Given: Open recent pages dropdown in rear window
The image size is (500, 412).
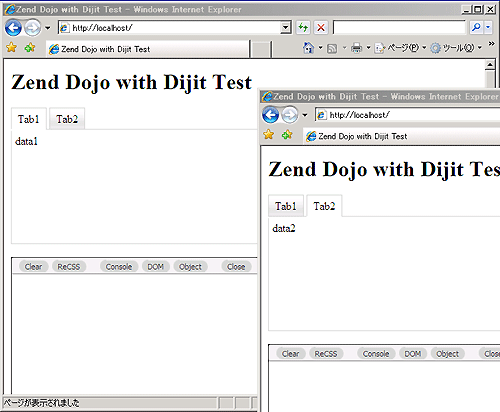Looking at the screenshot, I should 48,28.
